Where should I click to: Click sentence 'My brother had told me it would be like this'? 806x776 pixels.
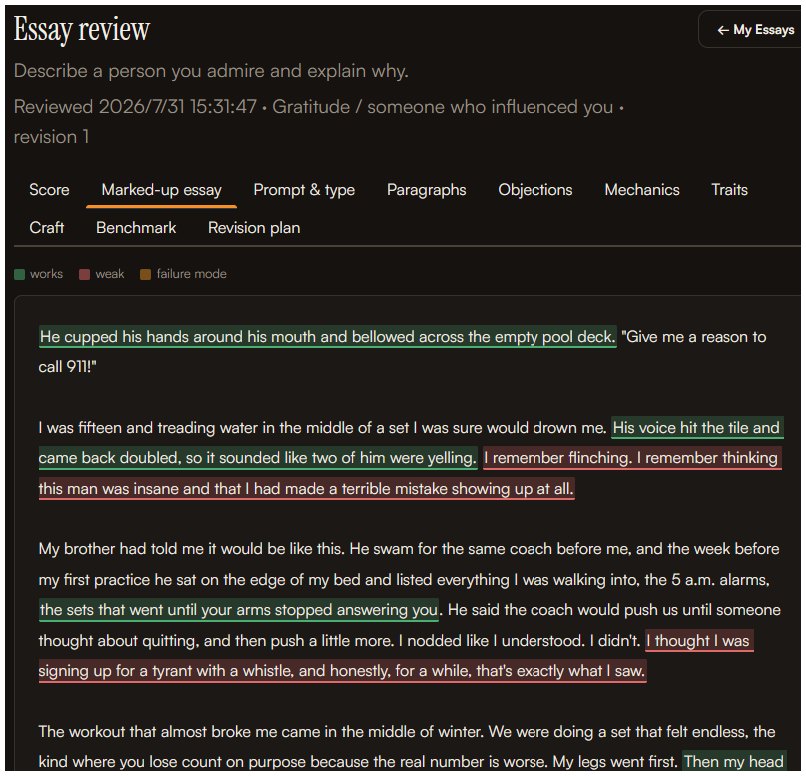click(191, 549)
